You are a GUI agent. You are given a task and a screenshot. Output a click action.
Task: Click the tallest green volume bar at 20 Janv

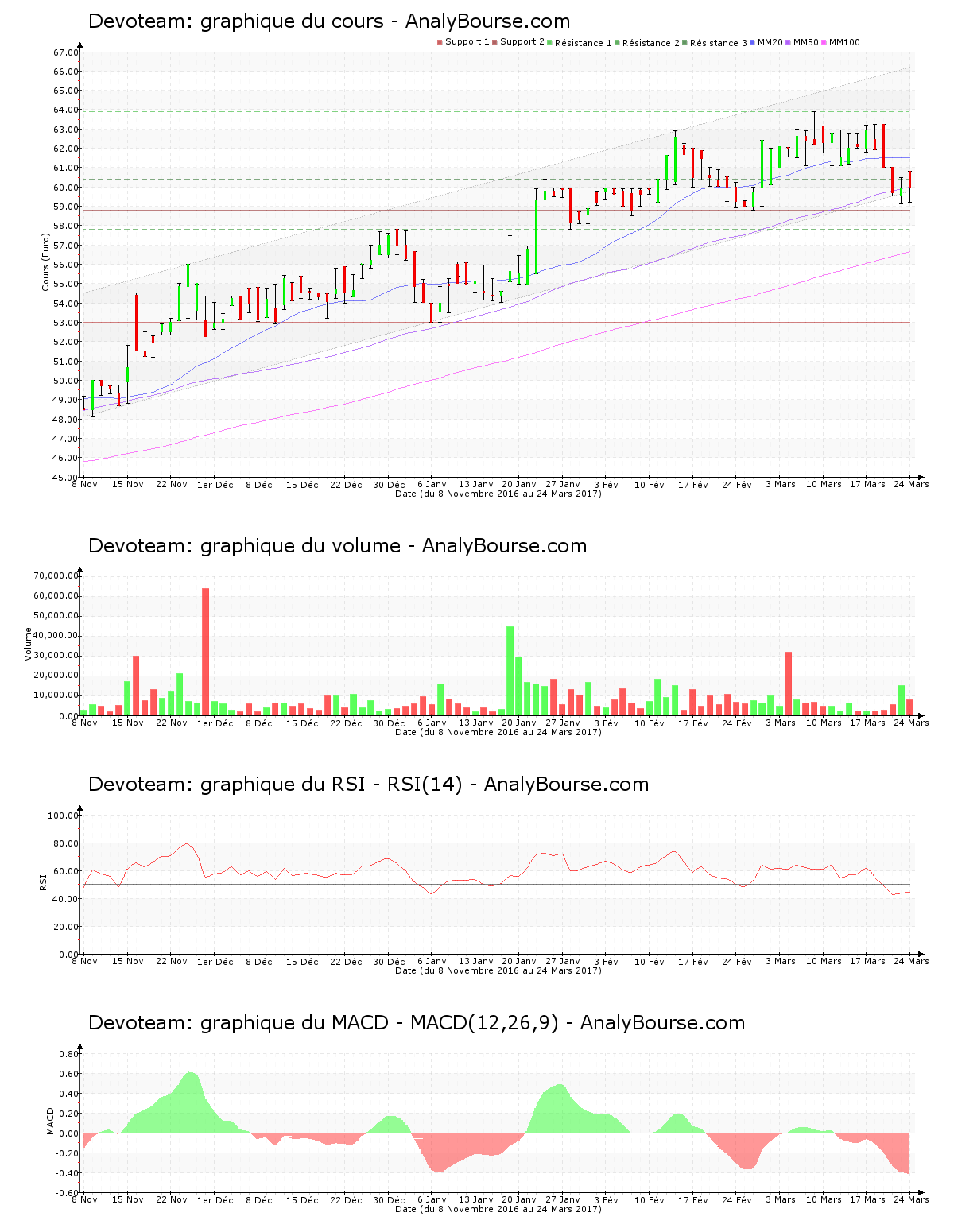coord(510,671)
